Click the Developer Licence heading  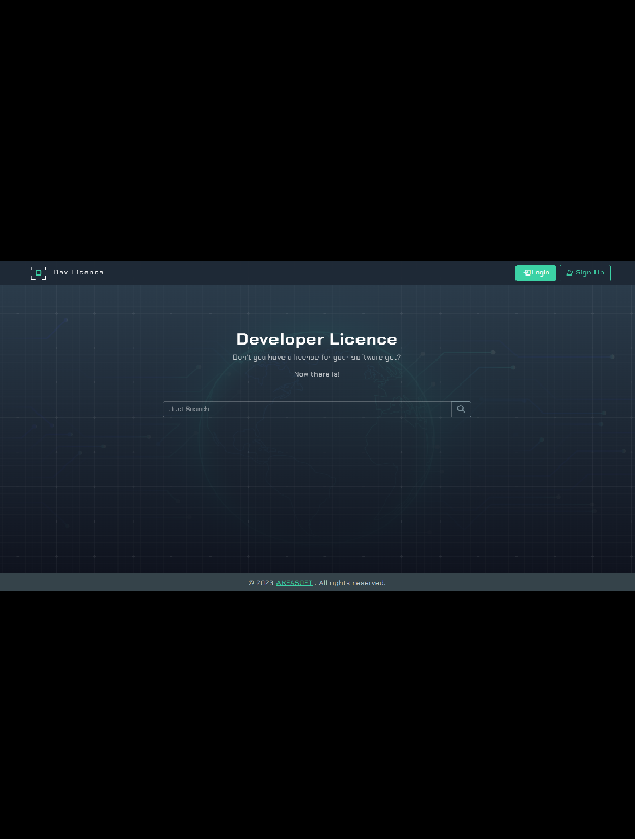(317, 339)
